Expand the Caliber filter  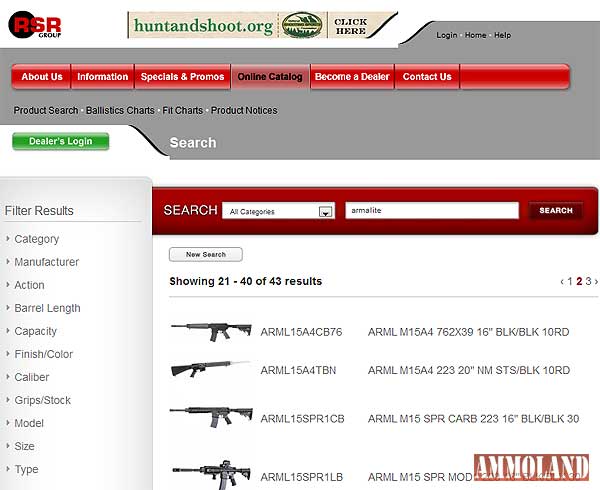31,377
